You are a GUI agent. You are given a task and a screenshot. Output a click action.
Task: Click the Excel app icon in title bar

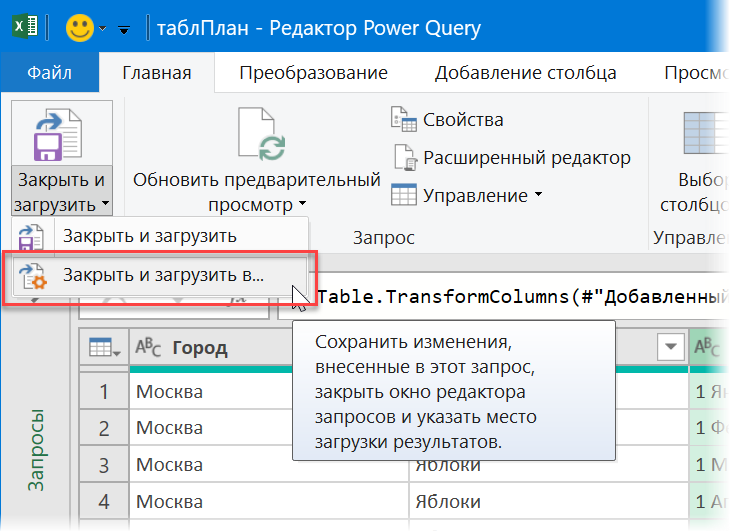pyautogui.click(x=25, y=27)
